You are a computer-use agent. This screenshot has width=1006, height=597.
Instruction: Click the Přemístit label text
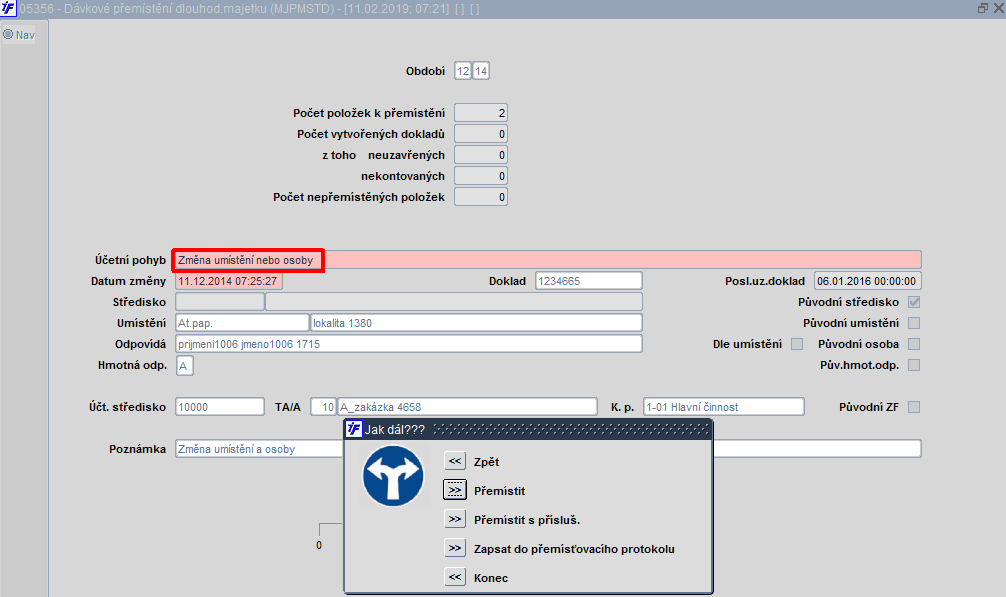pyautogui.click(x=499, y=491)
